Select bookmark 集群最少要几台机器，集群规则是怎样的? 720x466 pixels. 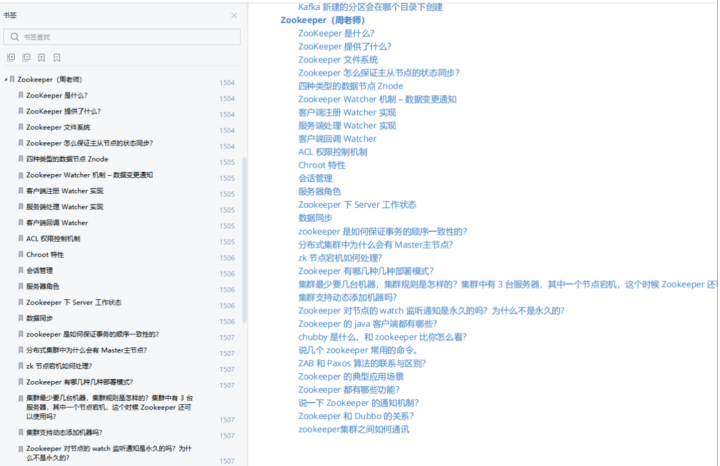click(109, 407)
